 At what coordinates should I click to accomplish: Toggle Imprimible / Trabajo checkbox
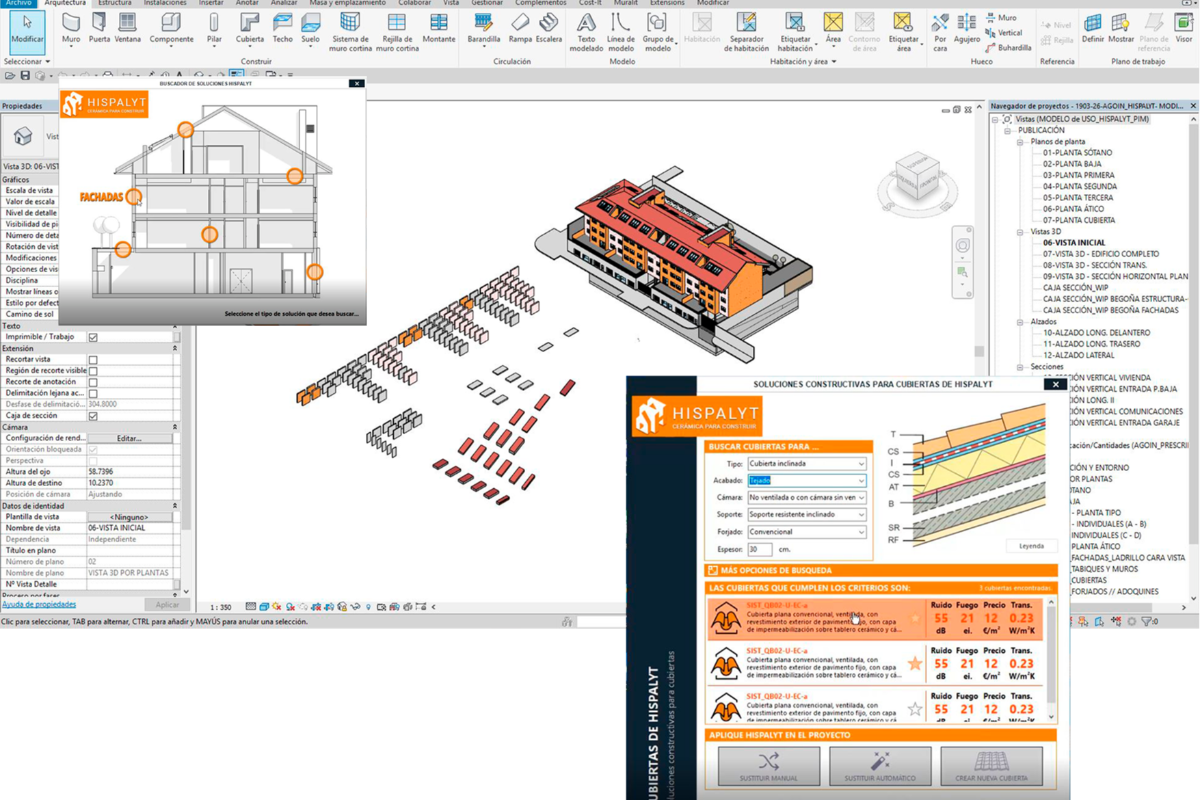click(x=93, y=337)
